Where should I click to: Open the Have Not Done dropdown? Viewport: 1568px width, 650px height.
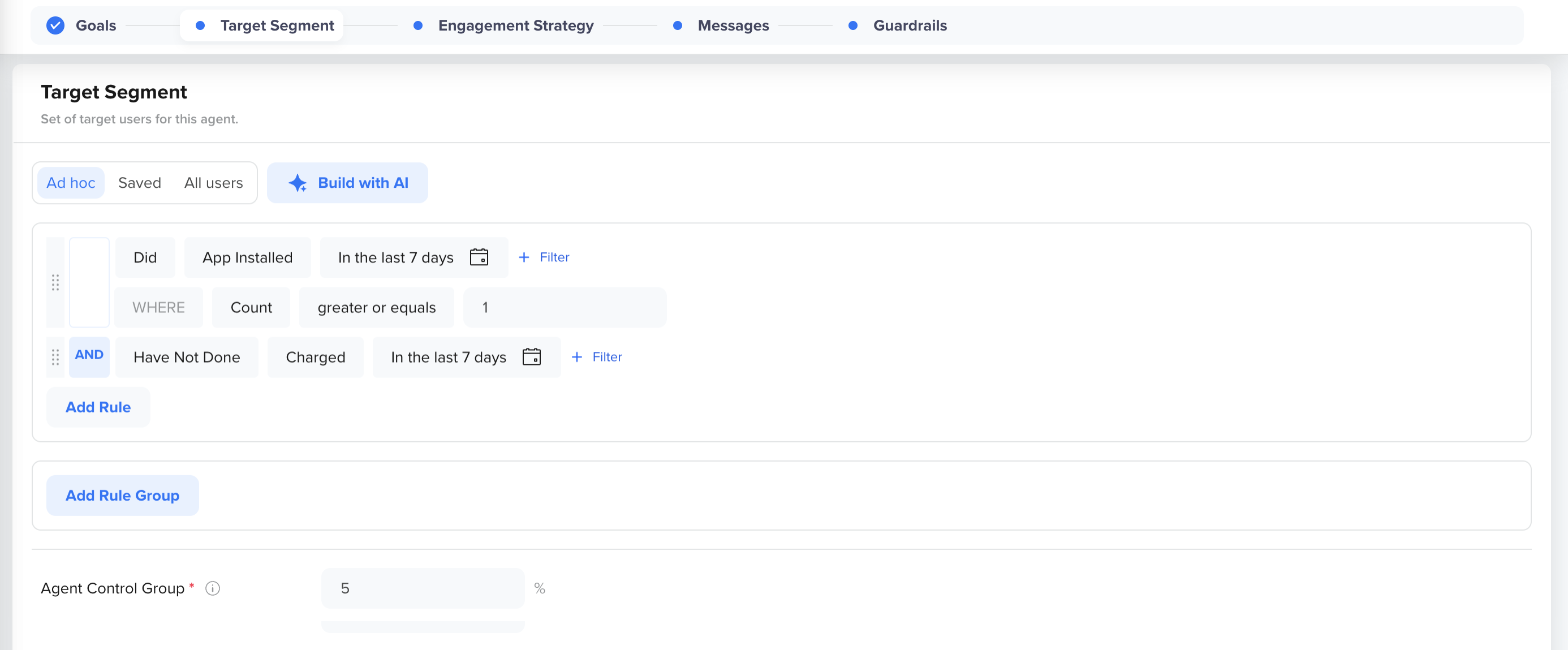pos(187,358)
